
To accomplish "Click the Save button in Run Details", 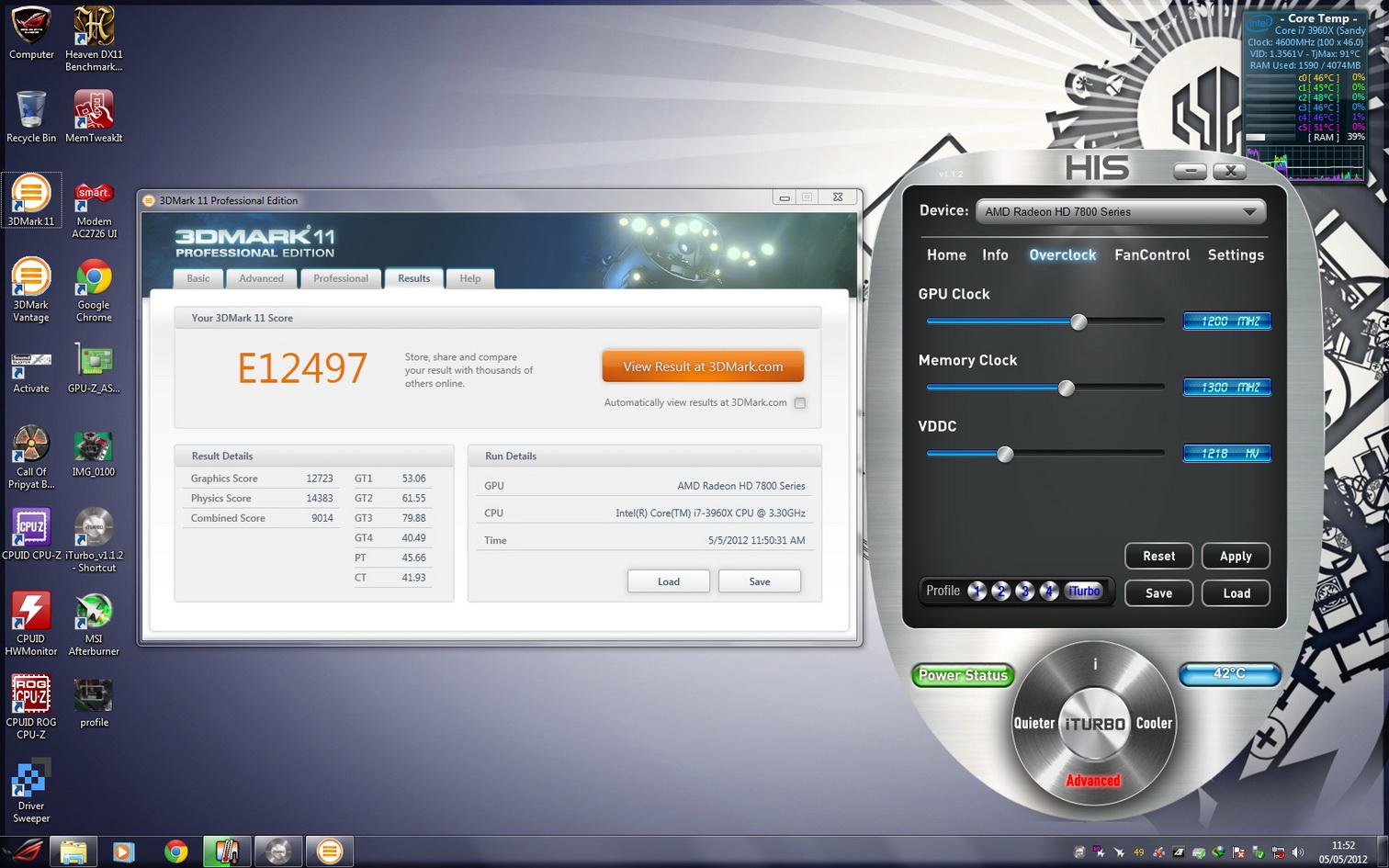I will click(x=760, y=581).
